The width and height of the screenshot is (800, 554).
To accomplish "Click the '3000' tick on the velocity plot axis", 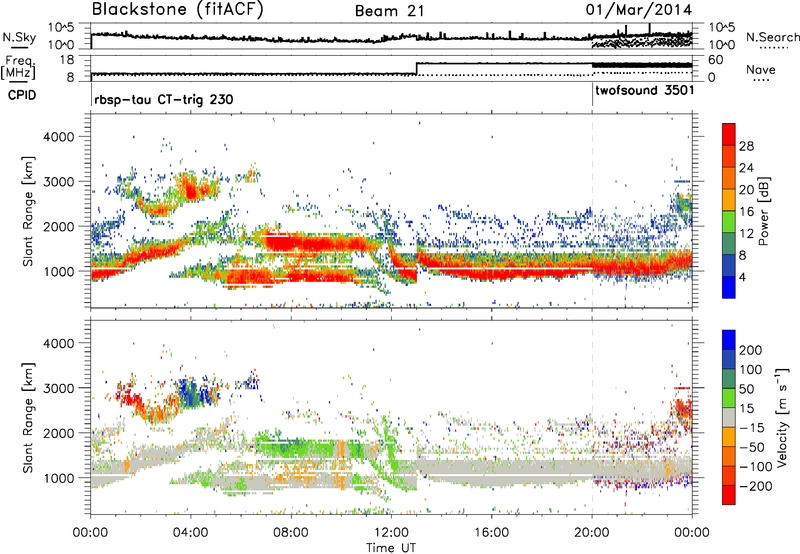I will click(x=58, y=388).
